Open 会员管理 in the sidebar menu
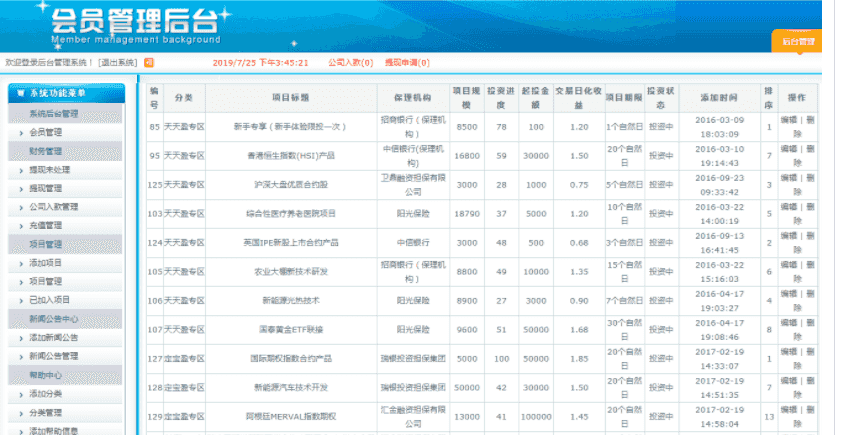Screen dimensions: 842x435 [x=46, y=132]
